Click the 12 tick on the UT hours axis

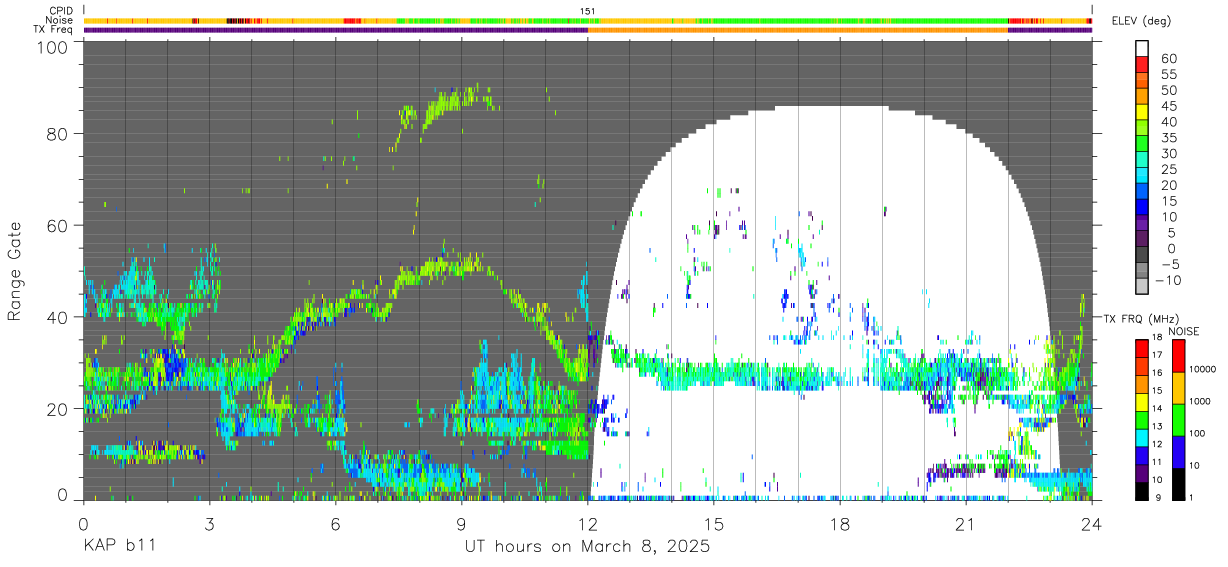click(587, 523)
